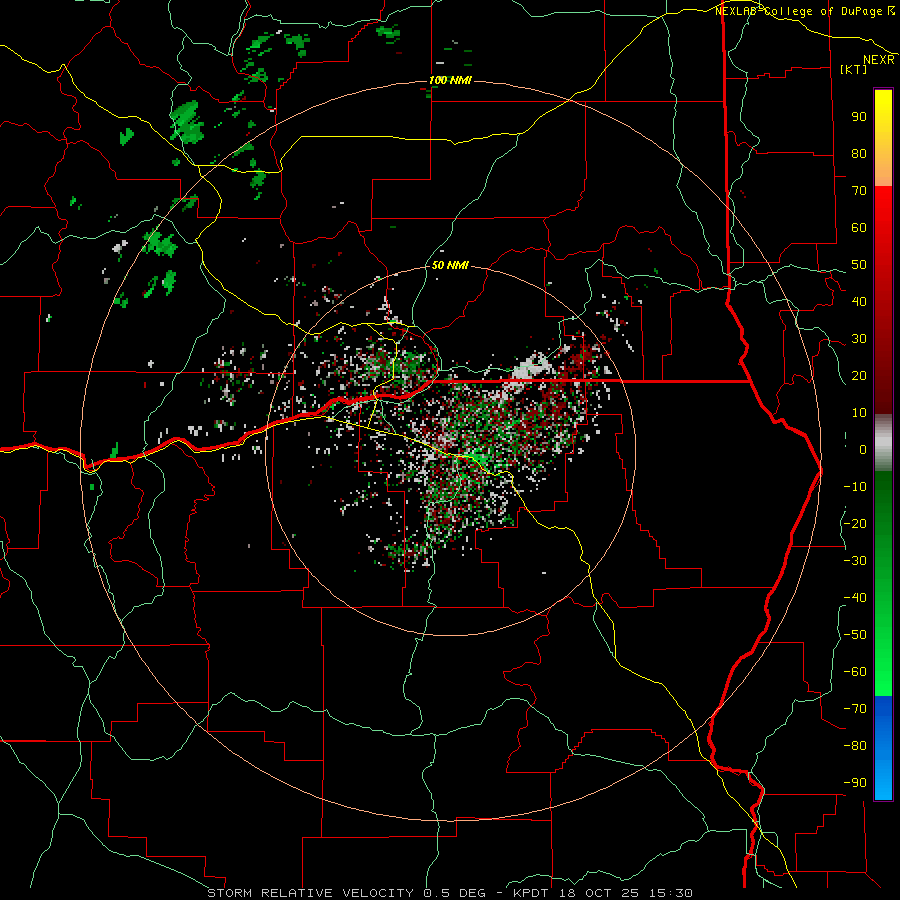Click the [KT] units label above color scale
The image size is (900, 900).
click(x=854, y=69)
